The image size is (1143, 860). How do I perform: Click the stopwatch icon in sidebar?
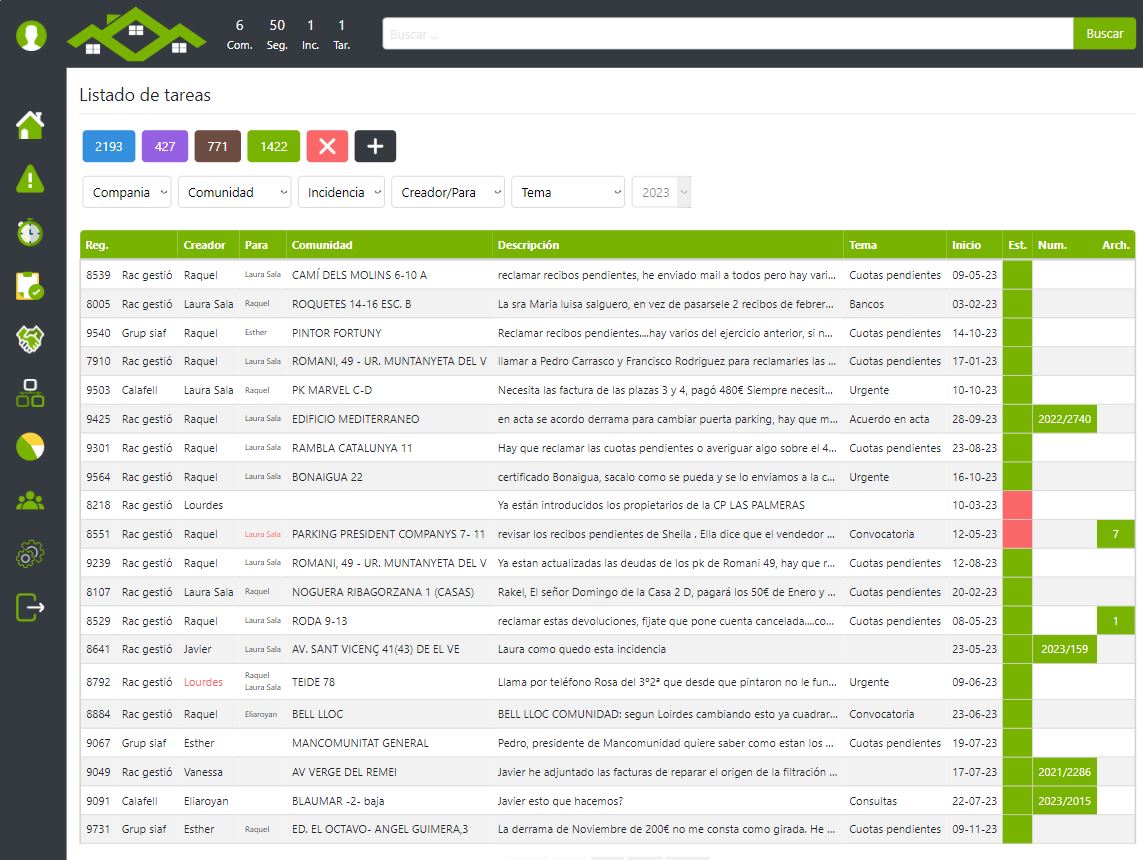point(30,232)
